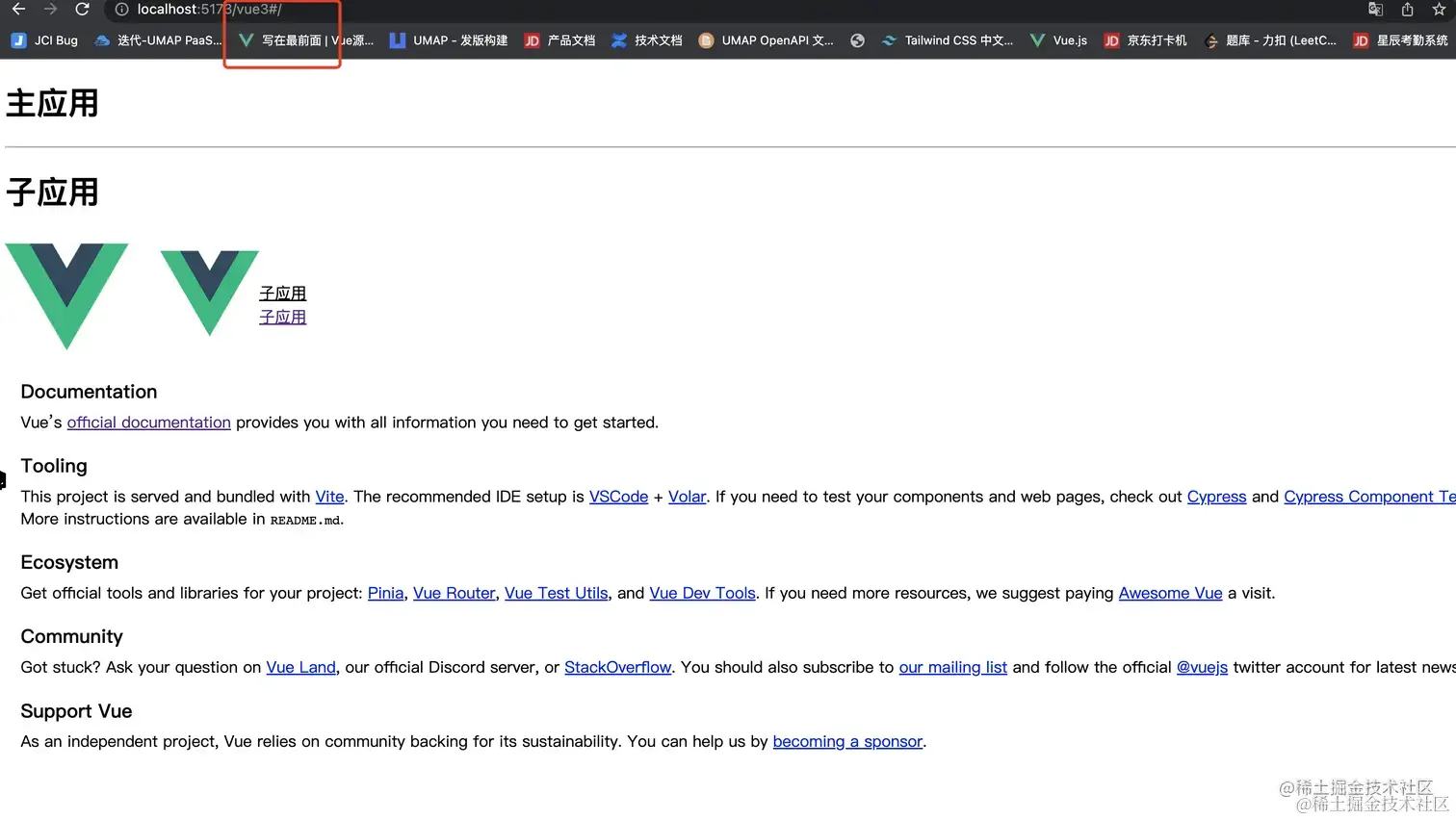Click the Documentation heading
Image resolution: width=1456 pixels, height=820 pixels.
click(x=89, y=392)
